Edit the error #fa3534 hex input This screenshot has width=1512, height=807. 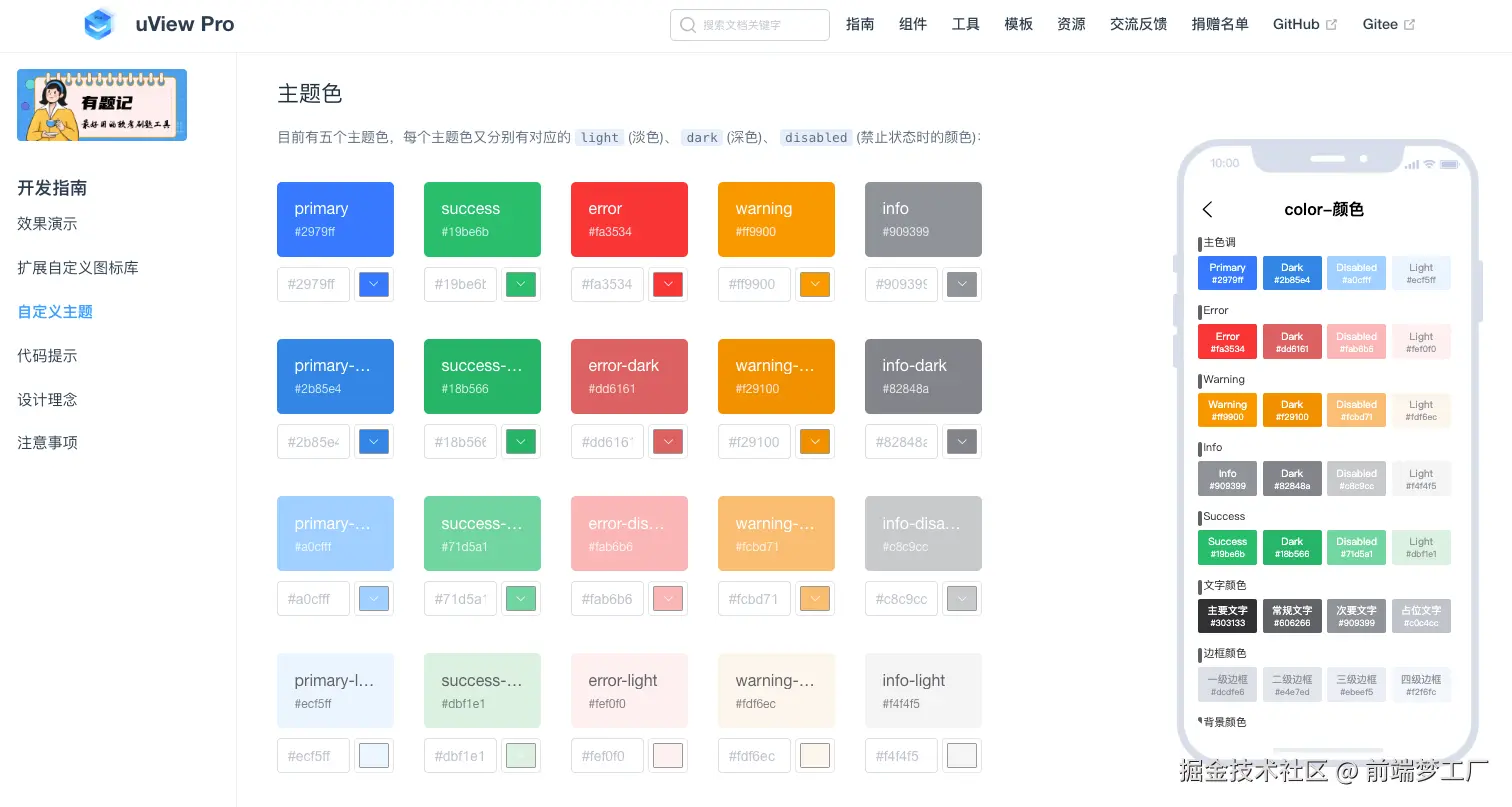coord(607,284)
